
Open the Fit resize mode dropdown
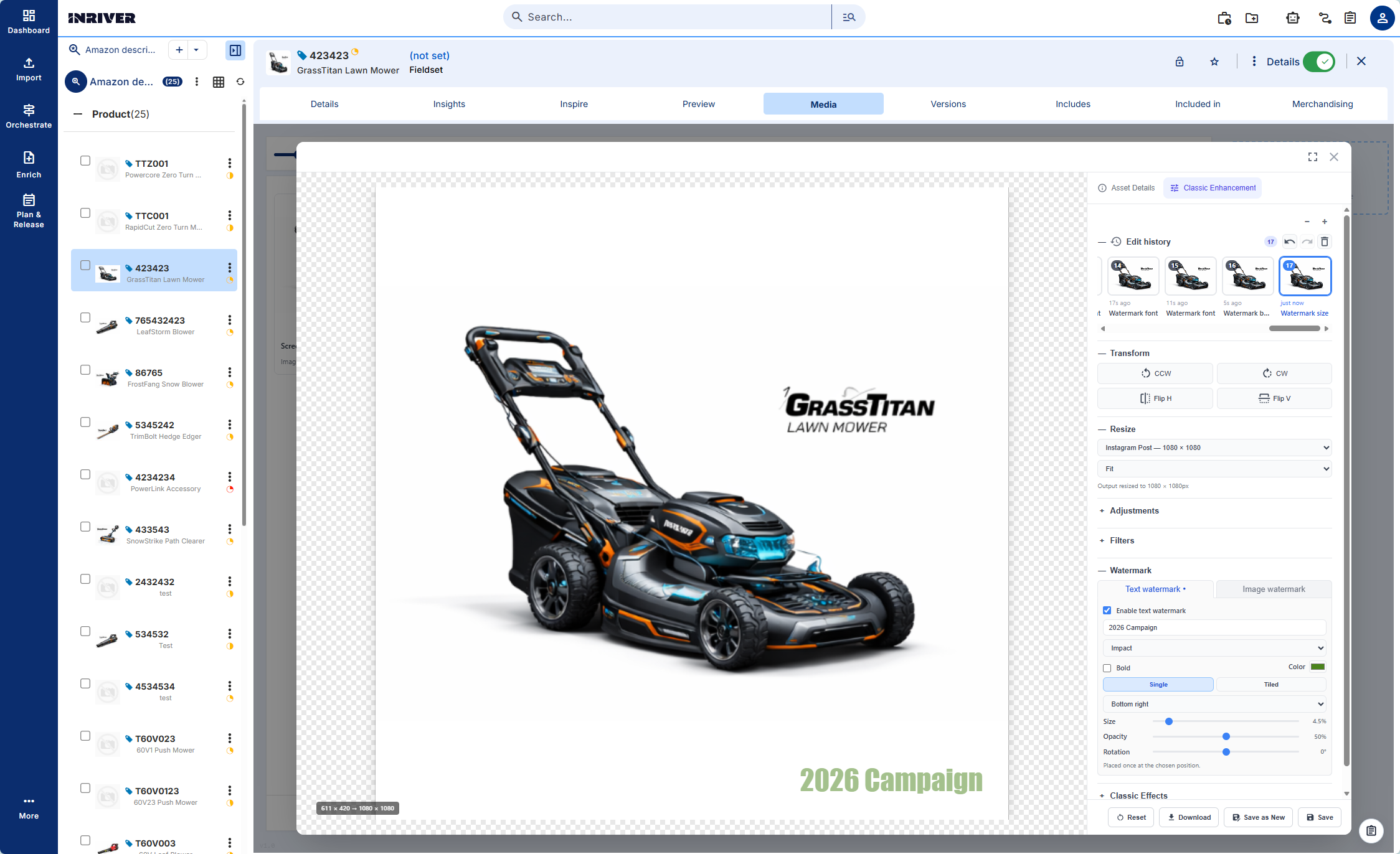1214,469
